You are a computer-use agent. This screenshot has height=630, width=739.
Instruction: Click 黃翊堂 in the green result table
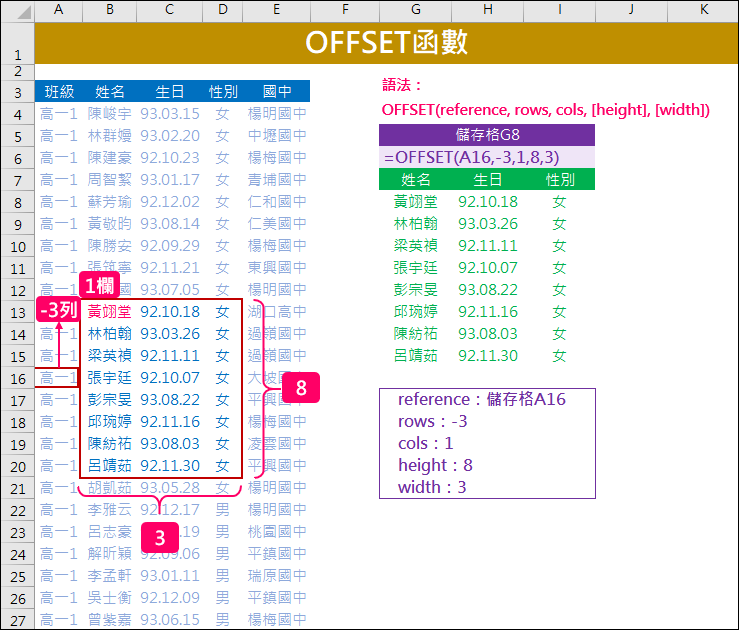click(x=416, y=202)
